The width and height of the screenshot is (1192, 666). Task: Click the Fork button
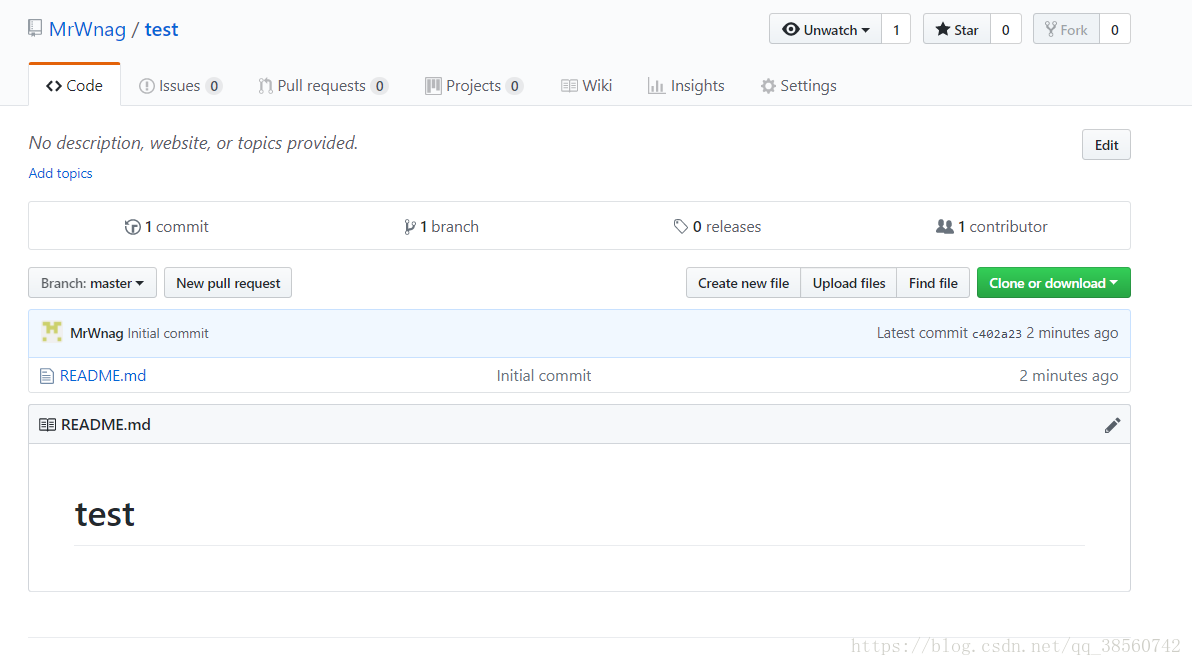pyautogui.click(x=1066, y=29)
